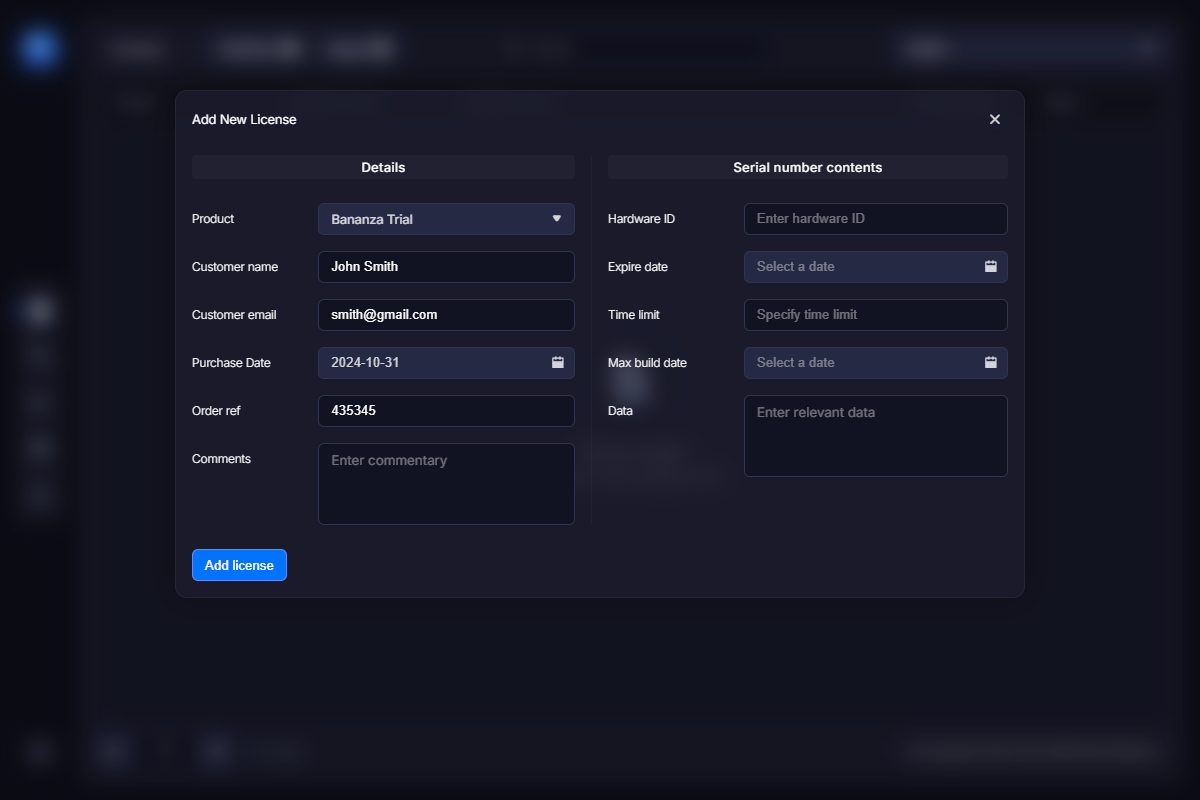Focus the Comments text area

tap(446, 484)
